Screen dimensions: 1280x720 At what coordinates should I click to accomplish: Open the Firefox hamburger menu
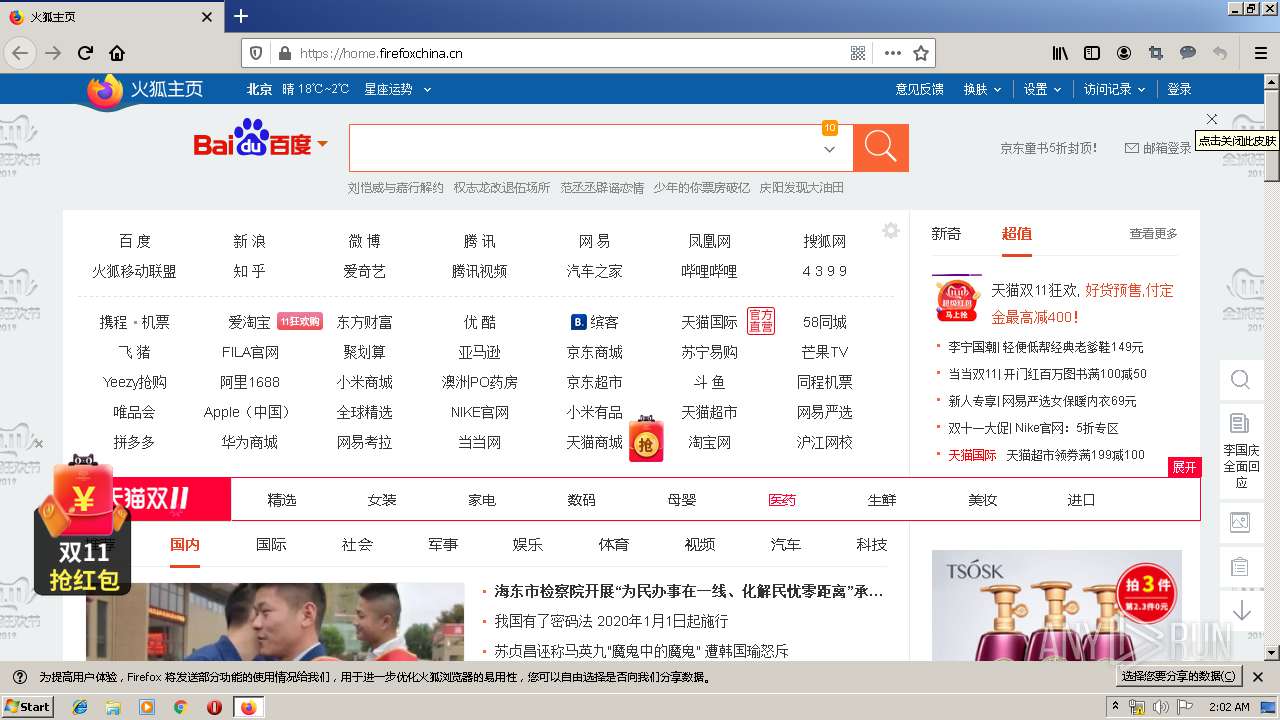(x=1260, y=53)
